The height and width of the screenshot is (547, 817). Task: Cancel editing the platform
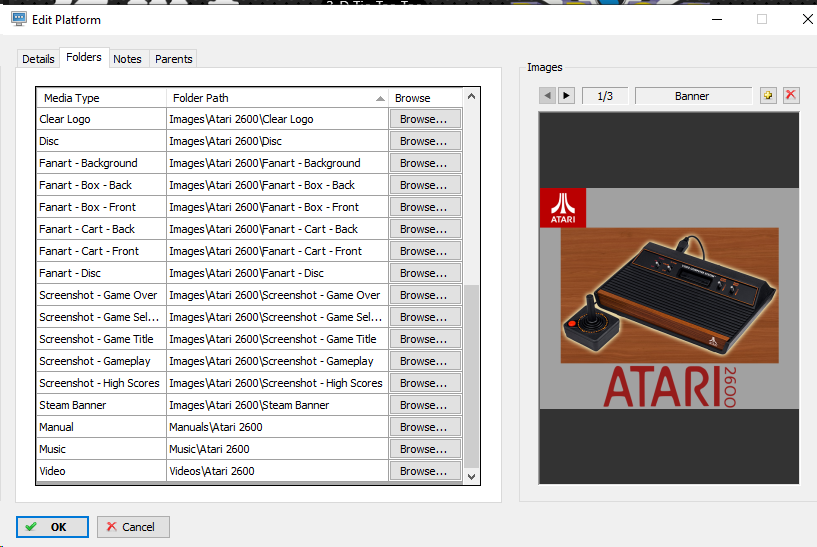tap(133, 527)
